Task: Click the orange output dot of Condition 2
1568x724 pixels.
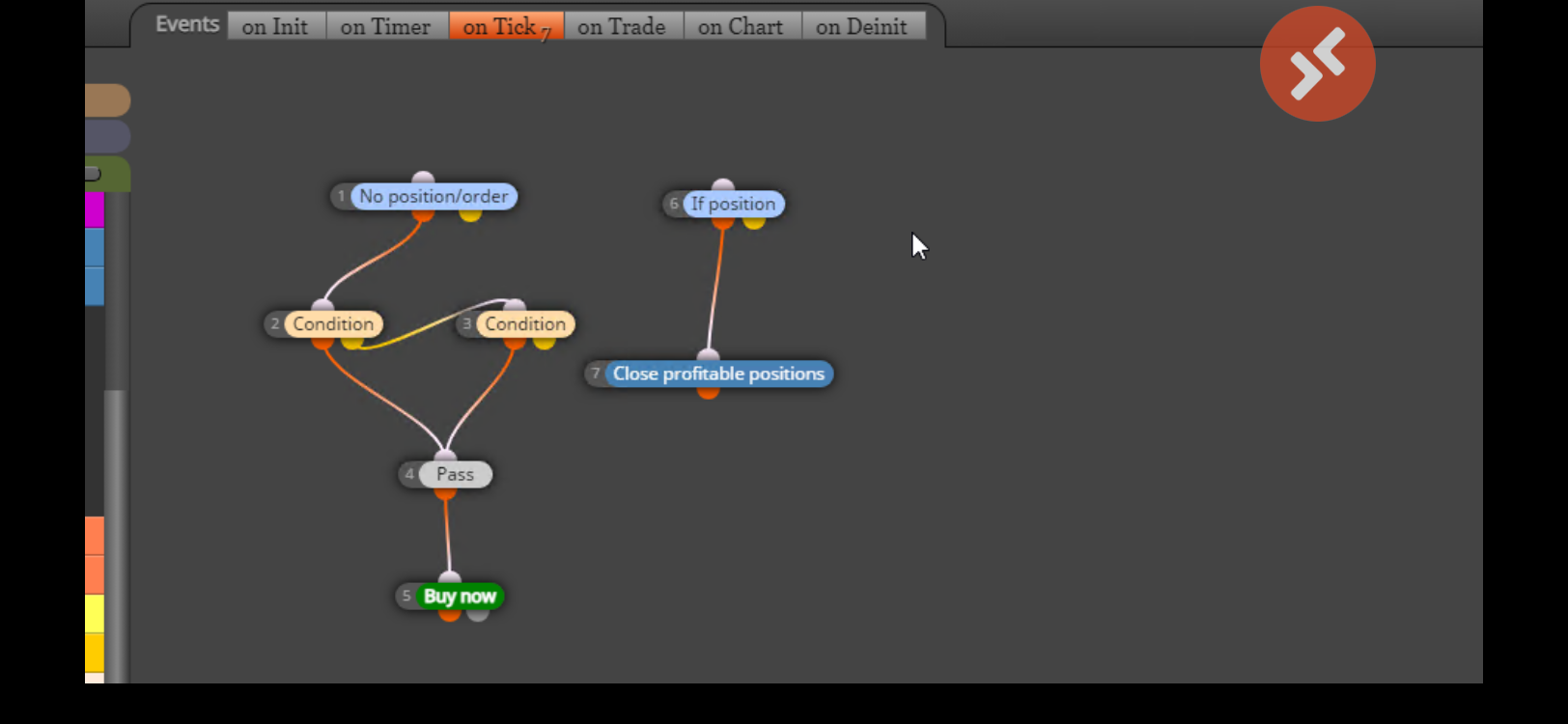Action: pos(322,342)
